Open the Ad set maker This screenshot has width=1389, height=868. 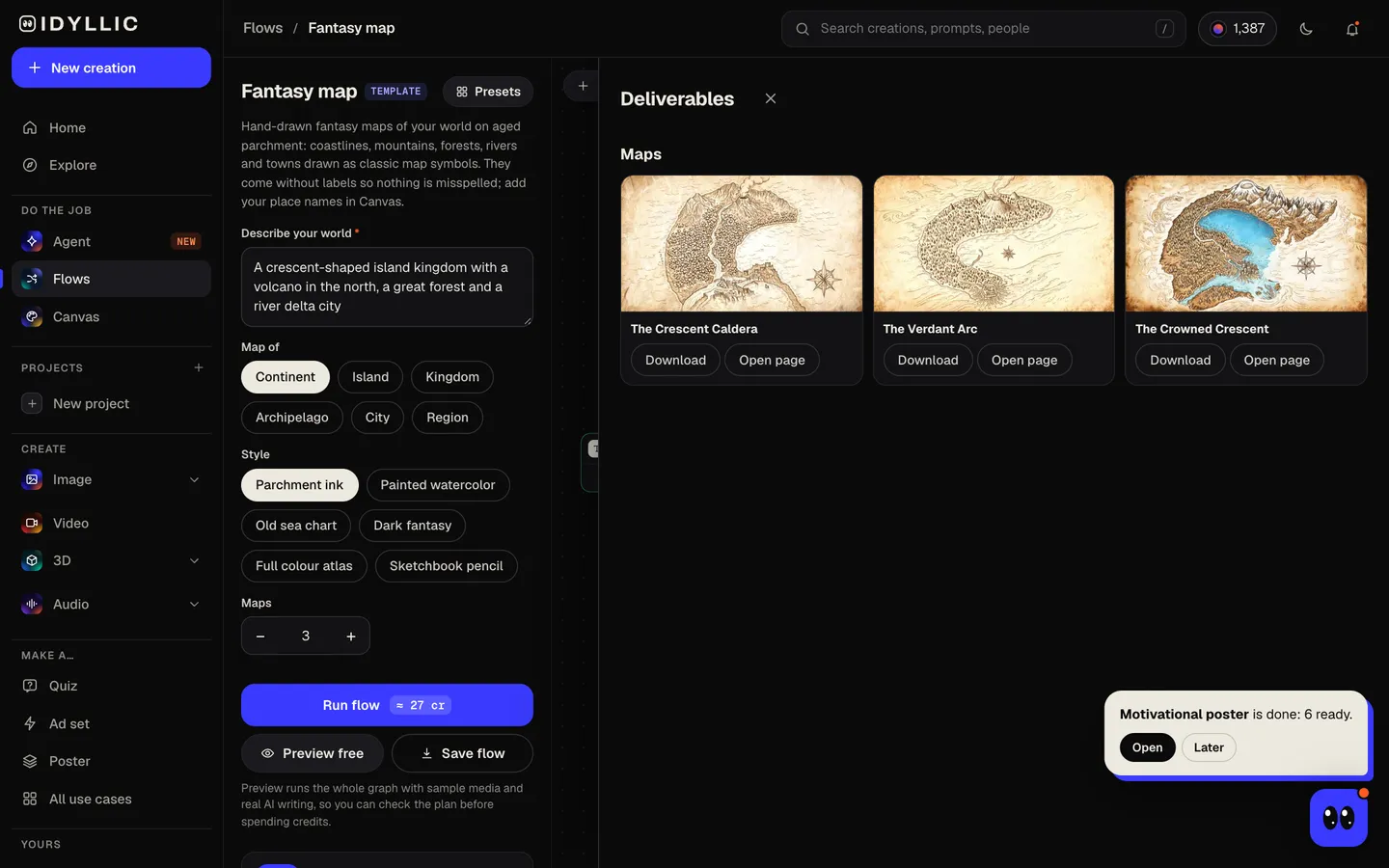tap(111, 723)
